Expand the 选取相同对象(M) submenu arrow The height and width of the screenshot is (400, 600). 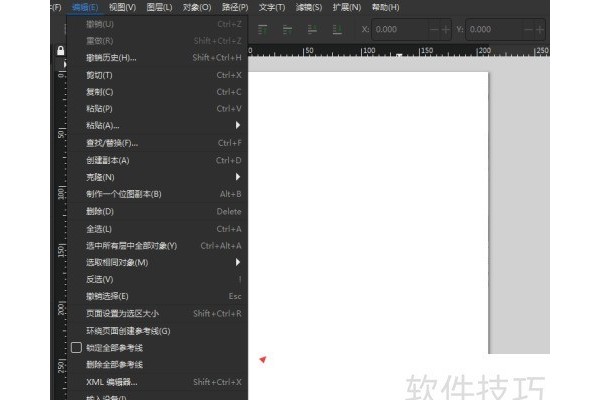tap(238, 262)
